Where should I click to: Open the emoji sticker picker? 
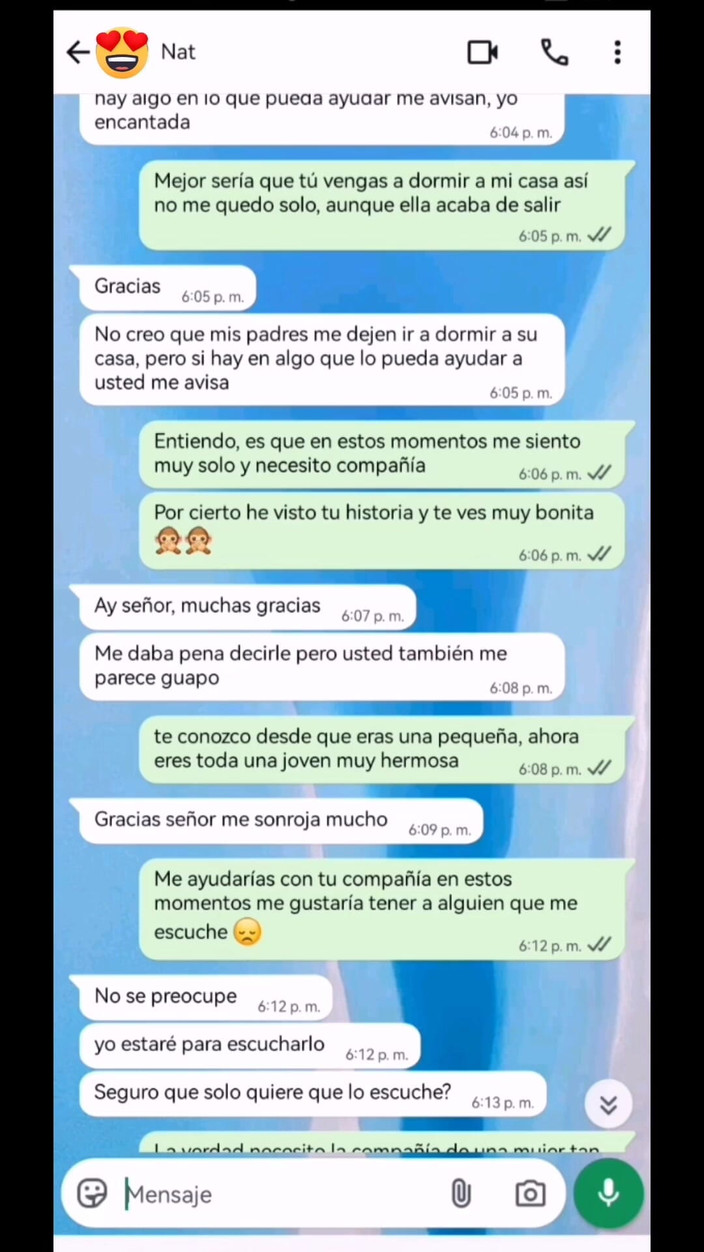tap(92, 1193)
